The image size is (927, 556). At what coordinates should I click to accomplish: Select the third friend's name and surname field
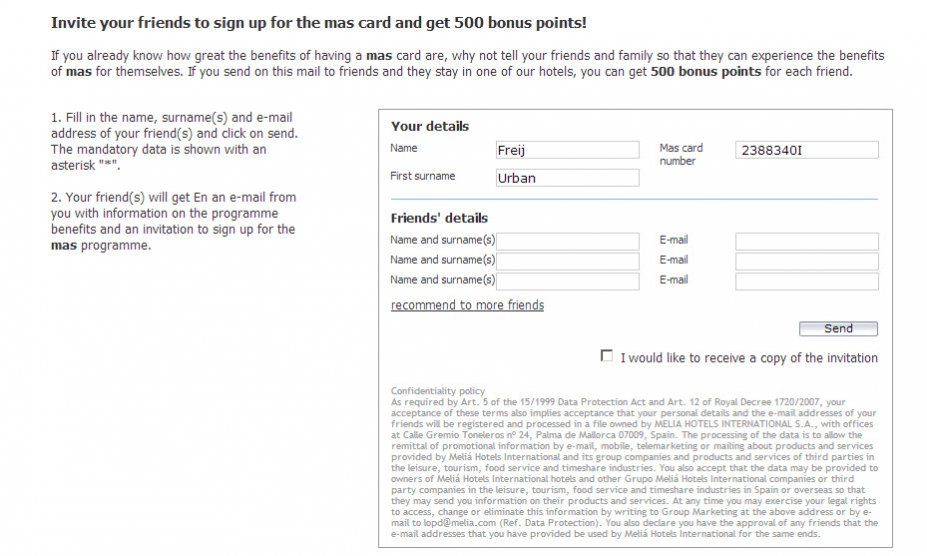tap(568, 281)
